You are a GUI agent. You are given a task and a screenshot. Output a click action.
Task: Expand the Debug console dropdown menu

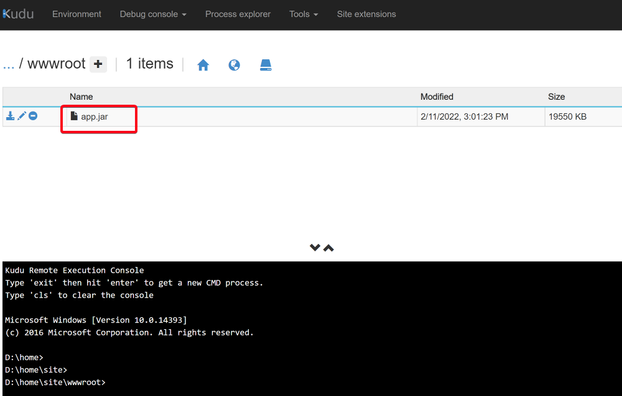(x=153, y=14)
